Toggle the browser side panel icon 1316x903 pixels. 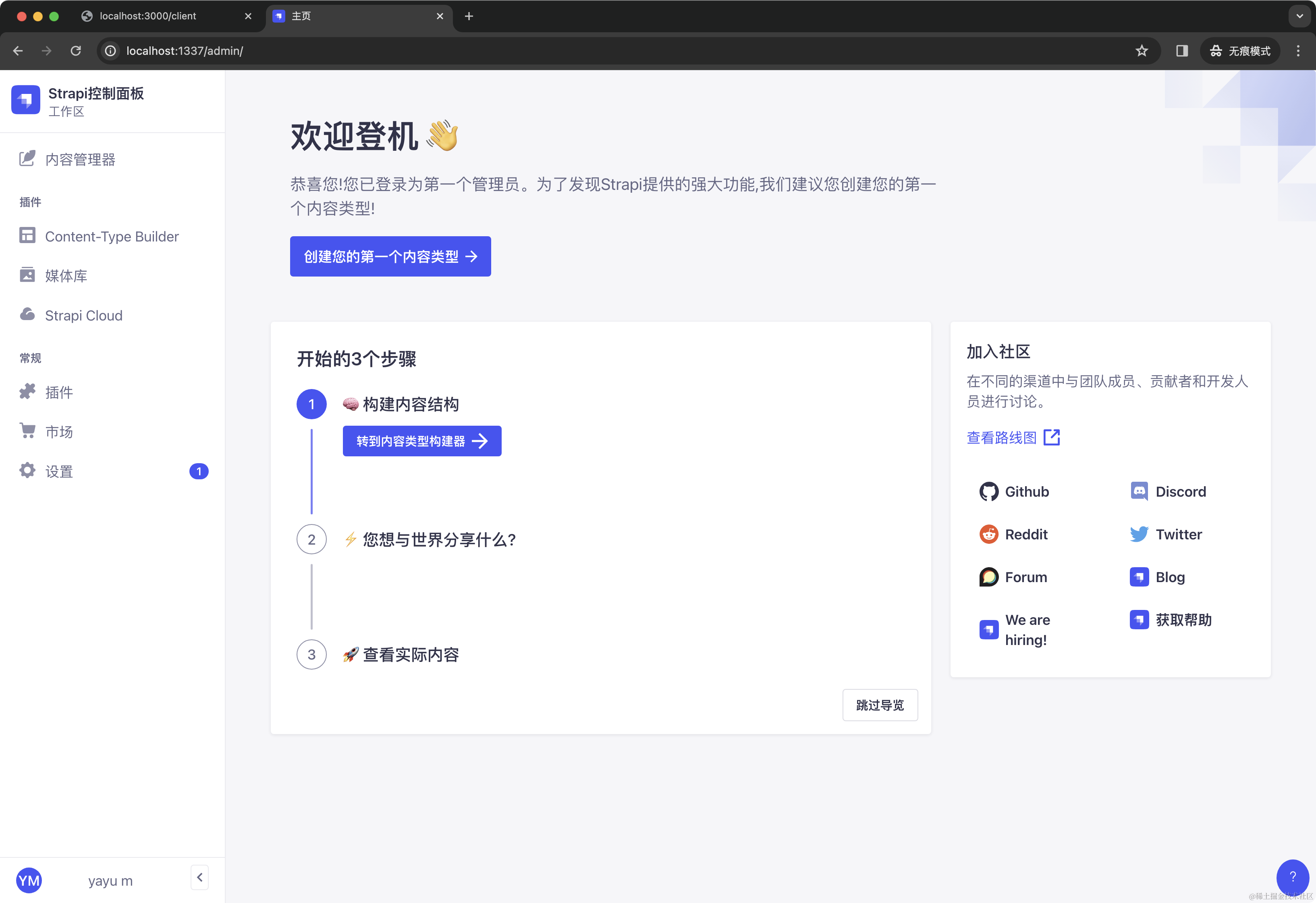pyautogui.click(x=1182, y=51)
